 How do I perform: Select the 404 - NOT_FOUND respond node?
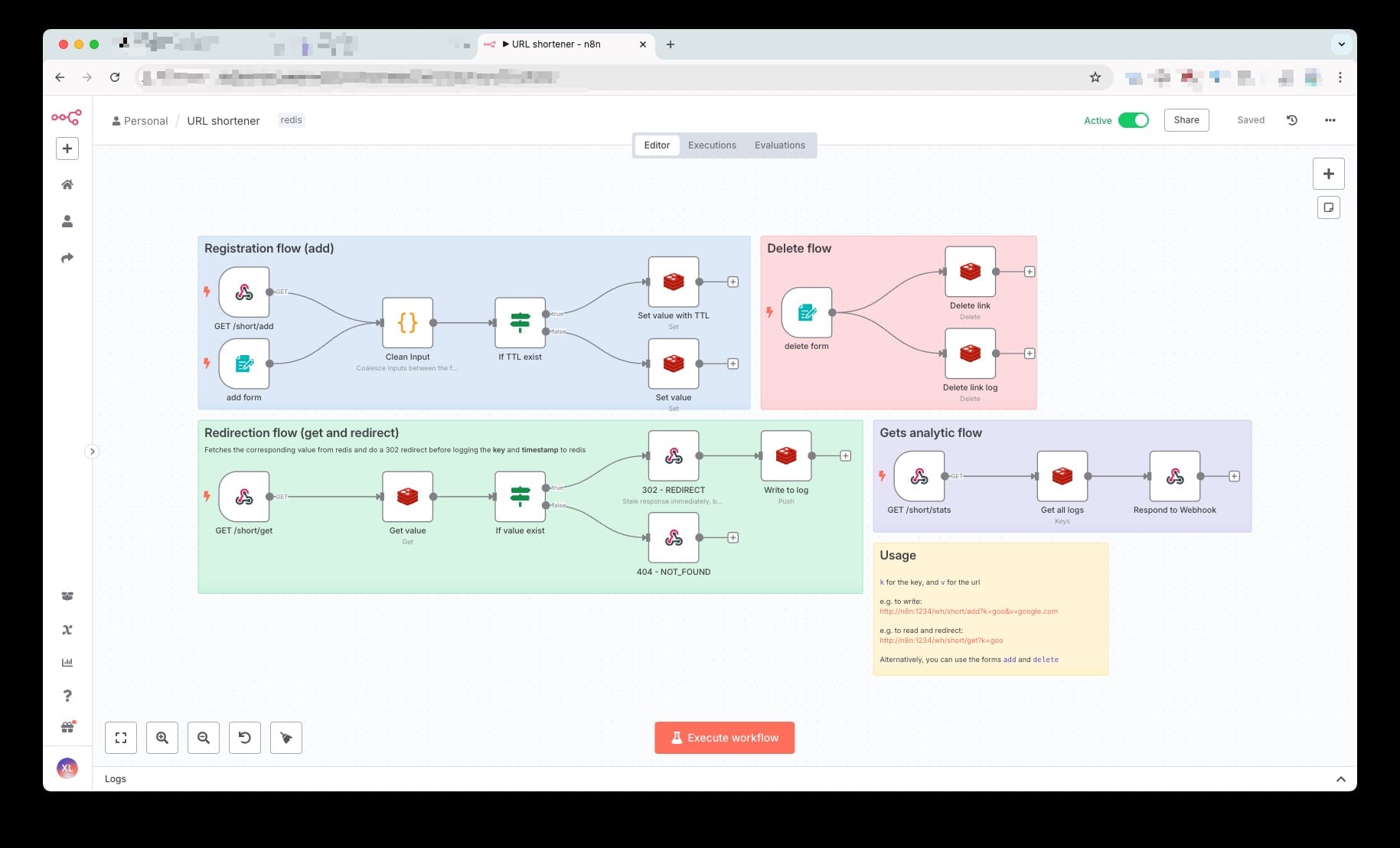[674, 538]
